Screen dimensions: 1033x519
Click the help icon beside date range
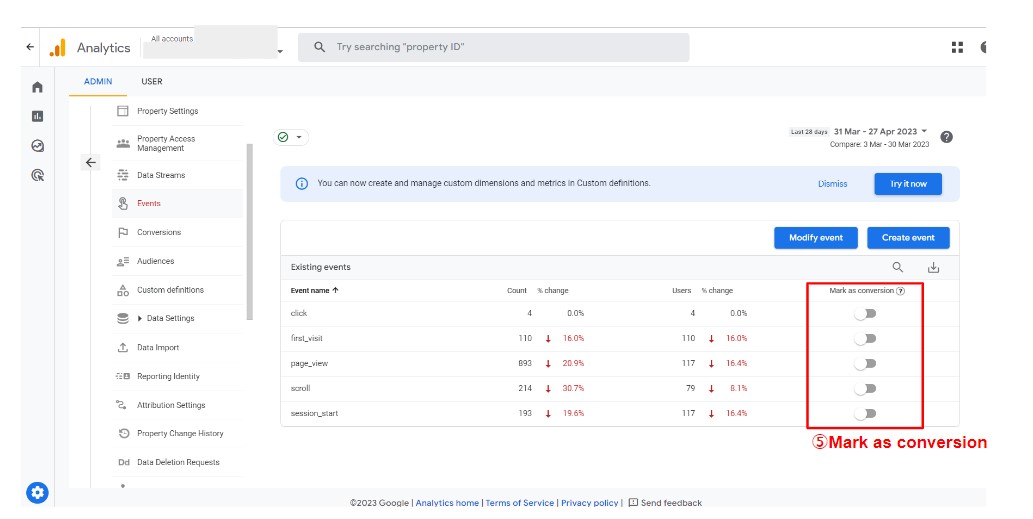point(946,137)
